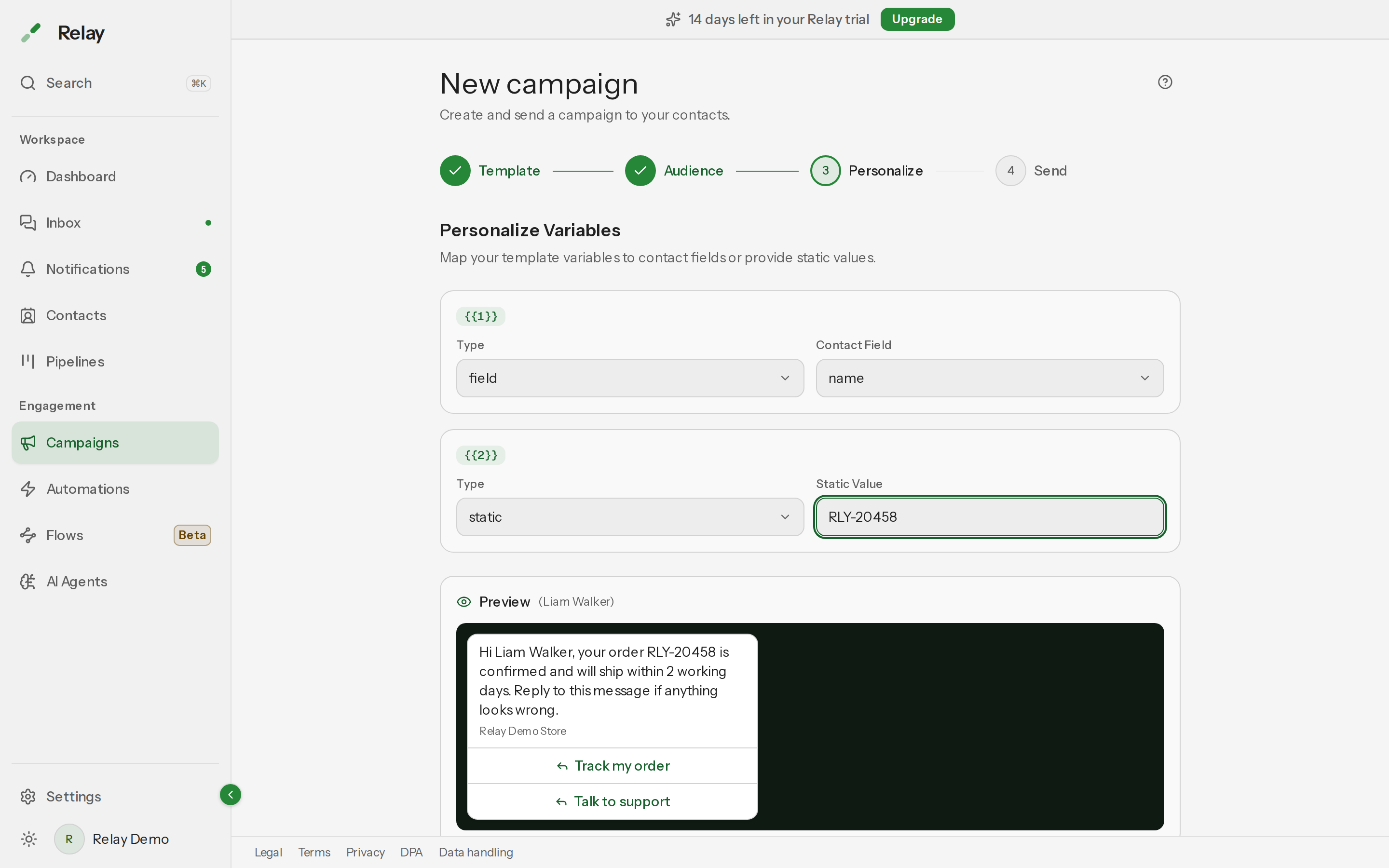1389x868 pixels.
Task: Click the Contacts address book icon
Action: [28, 315]
